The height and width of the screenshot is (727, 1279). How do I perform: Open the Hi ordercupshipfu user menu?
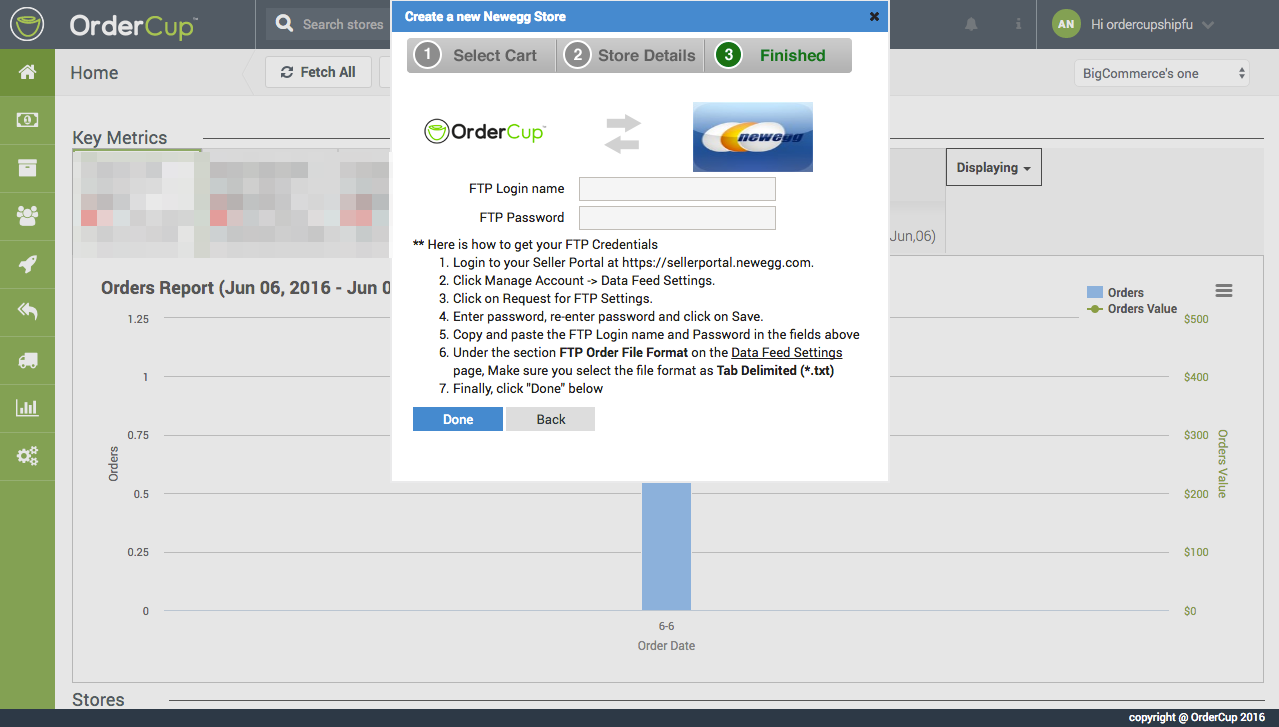1151,24
